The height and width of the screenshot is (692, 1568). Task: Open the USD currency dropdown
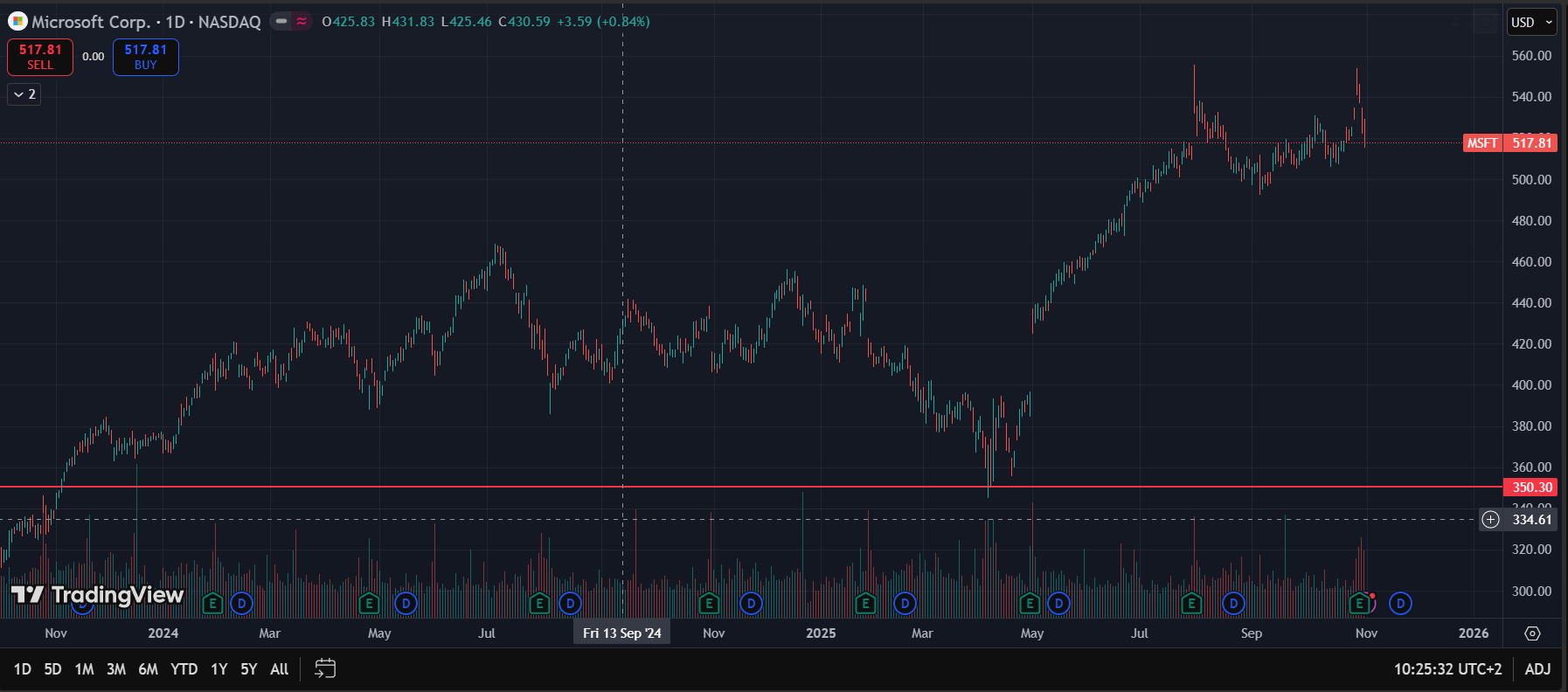[1531, 23]
